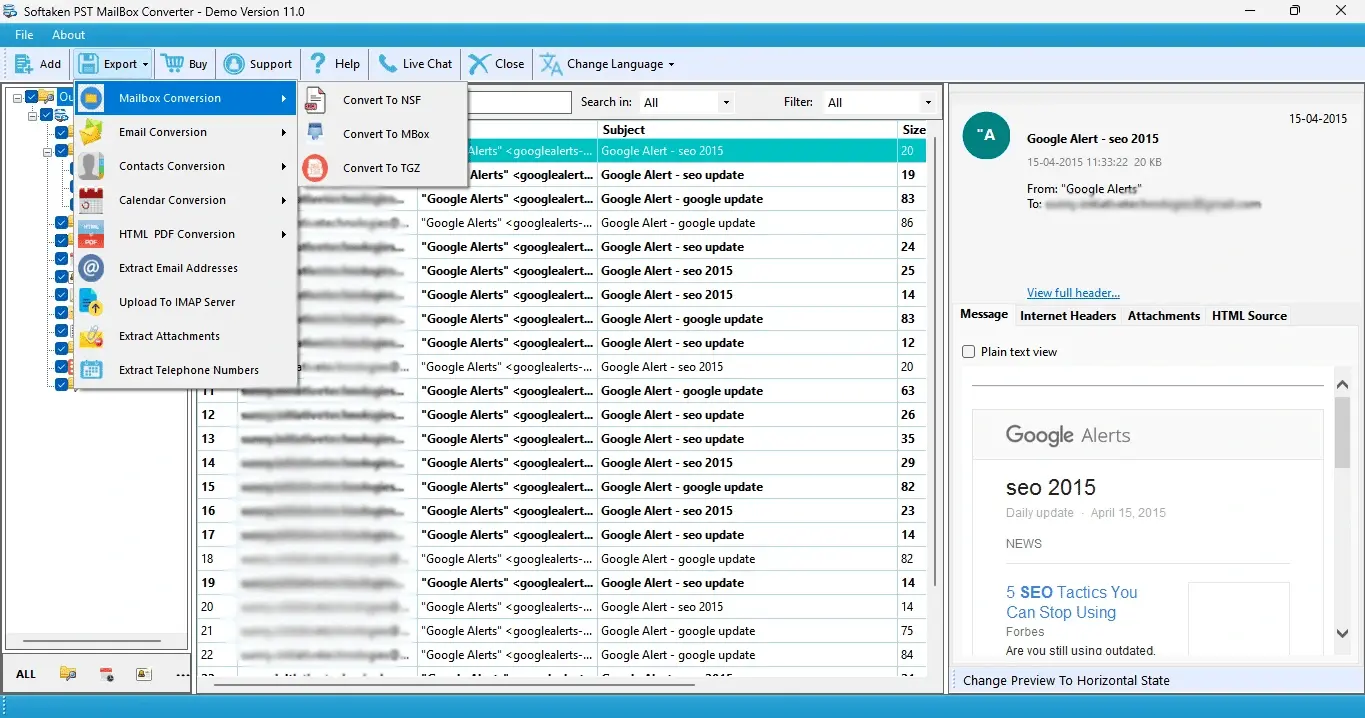1365x718 pixels.
Task: Click the Convert To NSF icon
Action: (315, 100)
